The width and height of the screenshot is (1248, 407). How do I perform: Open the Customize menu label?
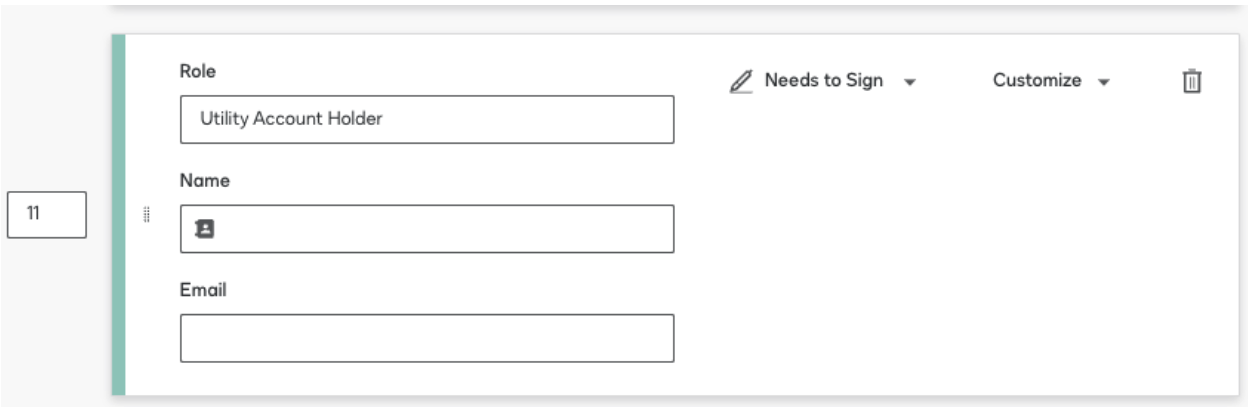click(1037, 81)
